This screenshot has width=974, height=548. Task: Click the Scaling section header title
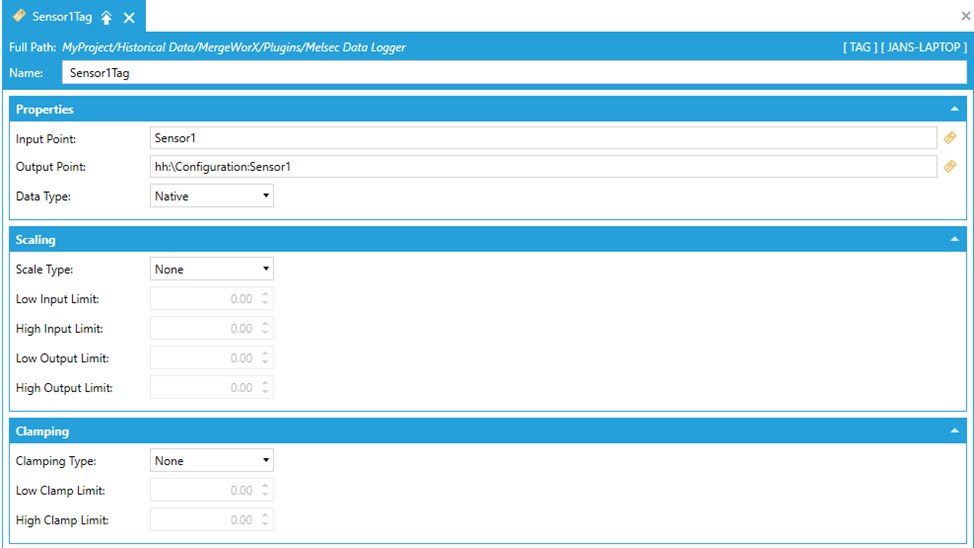pos(35,240)
